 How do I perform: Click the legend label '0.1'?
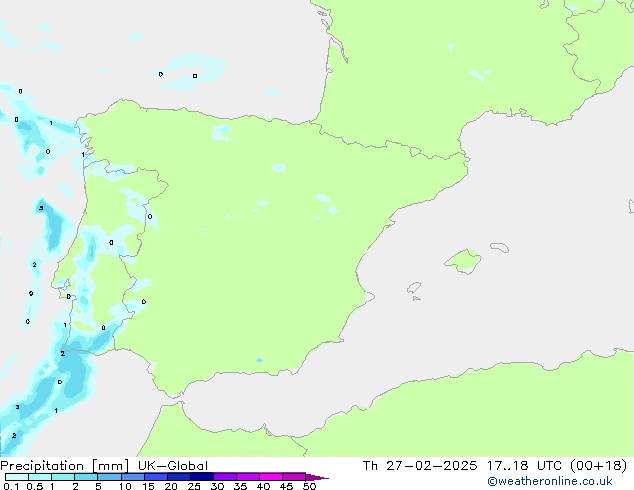pyautogui.click(x=11, y=486)
